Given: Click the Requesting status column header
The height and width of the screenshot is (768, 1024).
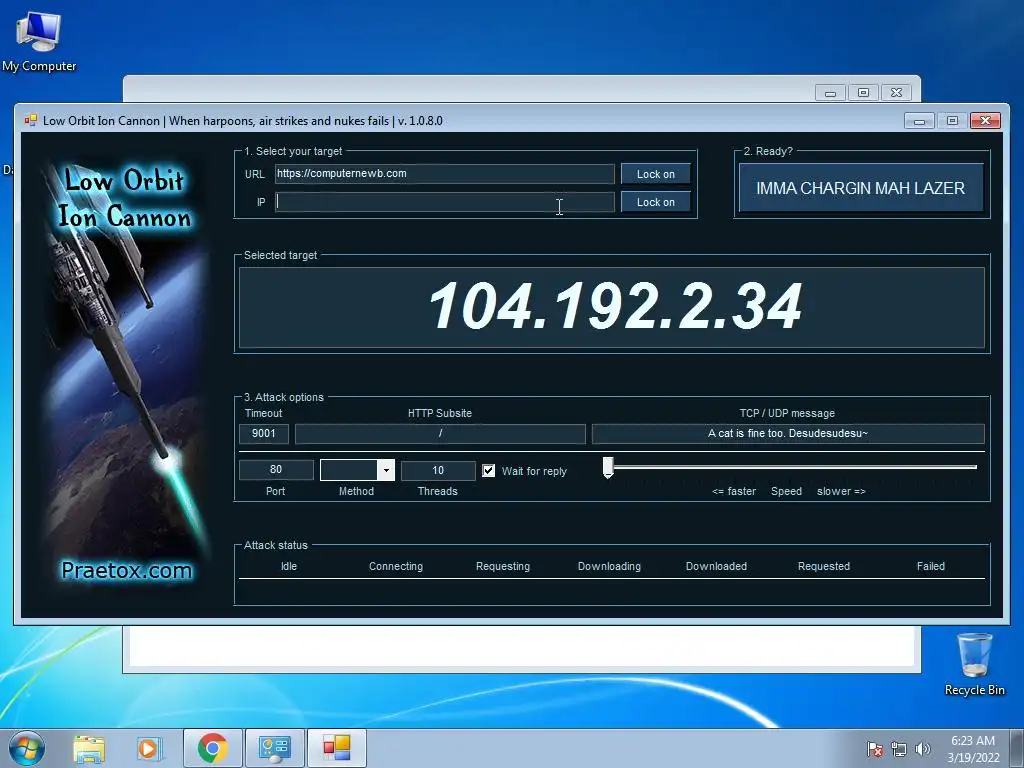Looking at the screenshot, I should point(503,566).
